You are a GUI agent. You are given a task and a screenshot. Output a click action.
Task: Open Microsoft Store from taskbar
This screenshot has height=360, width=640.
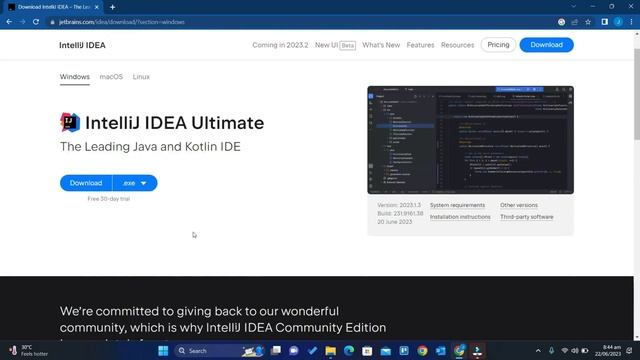[367, 351]
